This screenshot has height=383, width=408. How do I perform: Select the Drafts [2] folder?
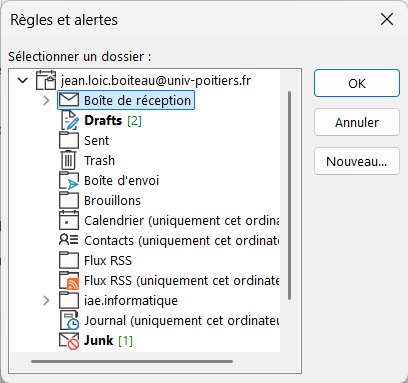(x=113, y=120)
